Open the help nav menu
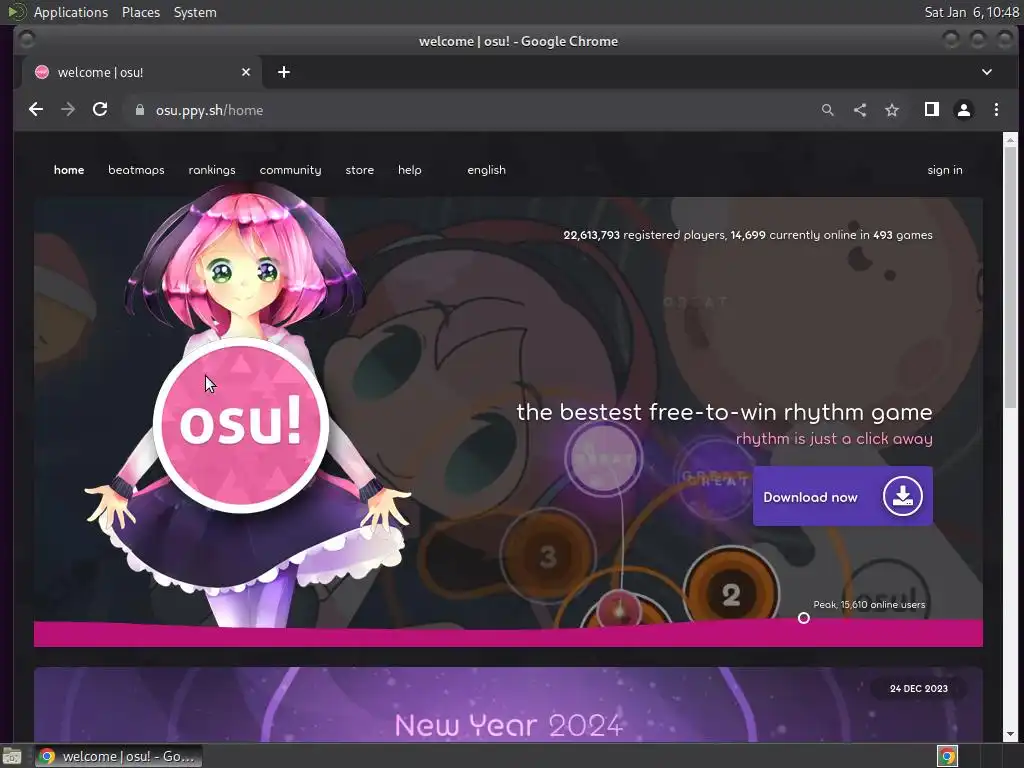1024x768 pixels. (x=409, y=170)
